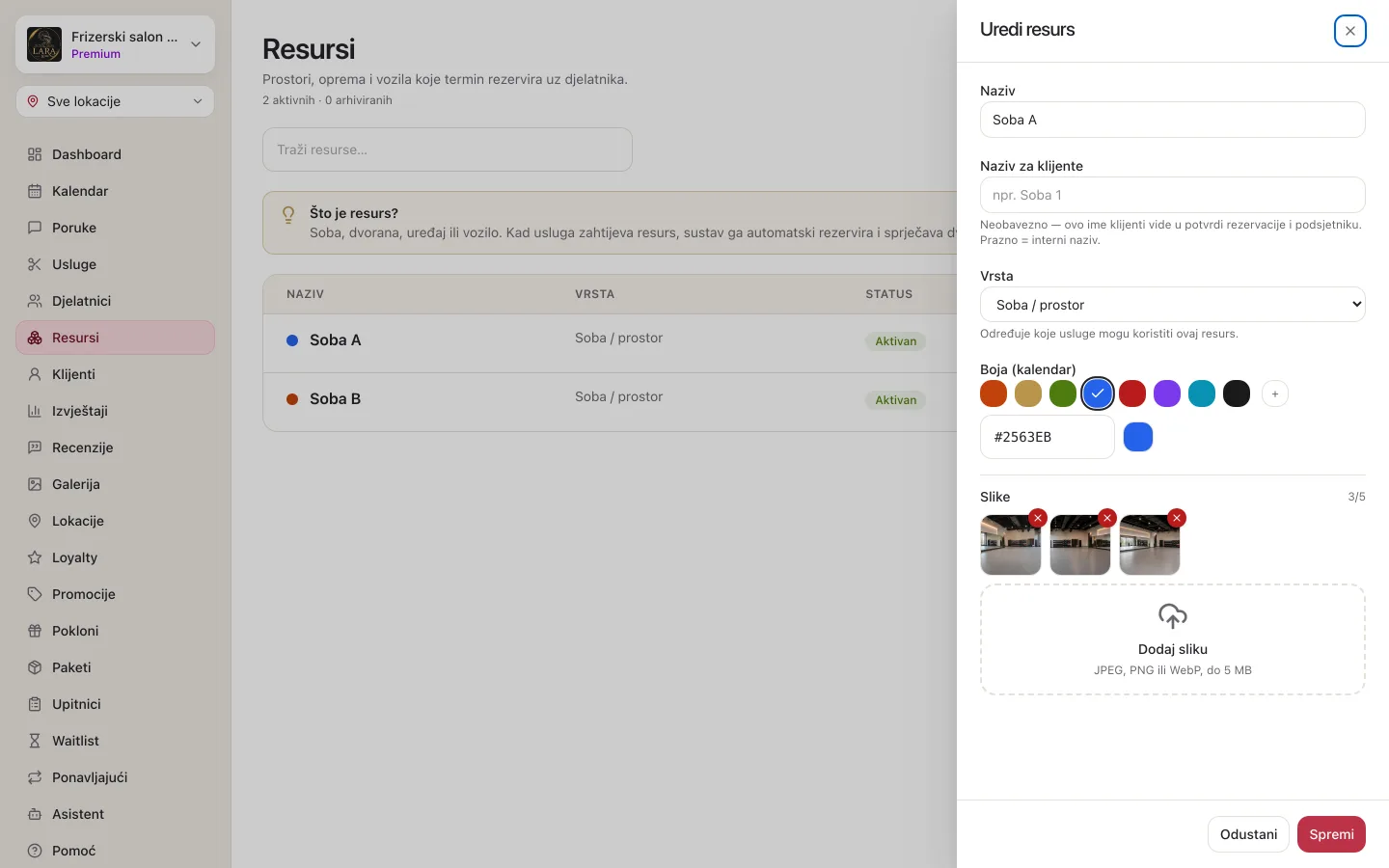The width and height of the screenshot is (1389, 868).
Task: Open Pomoć help link in sidebar
Action: click(x=115, y=851)
